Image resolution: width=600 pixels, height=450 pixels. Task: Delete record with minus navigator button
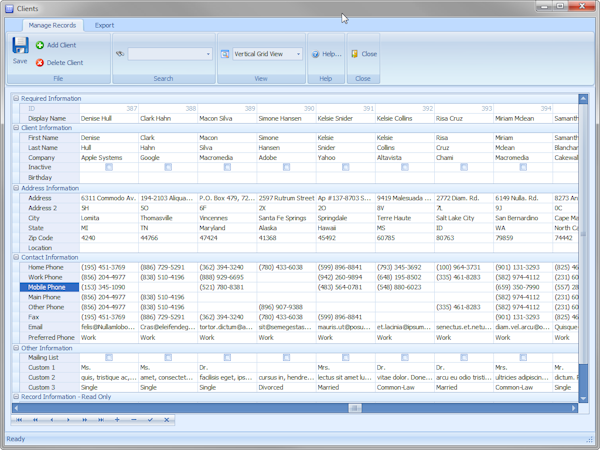(134, 420)
